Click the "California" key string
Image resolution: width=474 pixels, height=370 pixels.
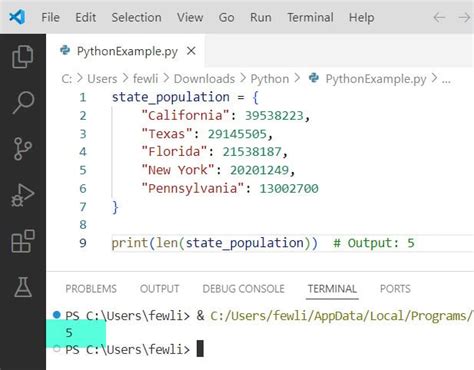pyautogui.click(x=186, y=116)
